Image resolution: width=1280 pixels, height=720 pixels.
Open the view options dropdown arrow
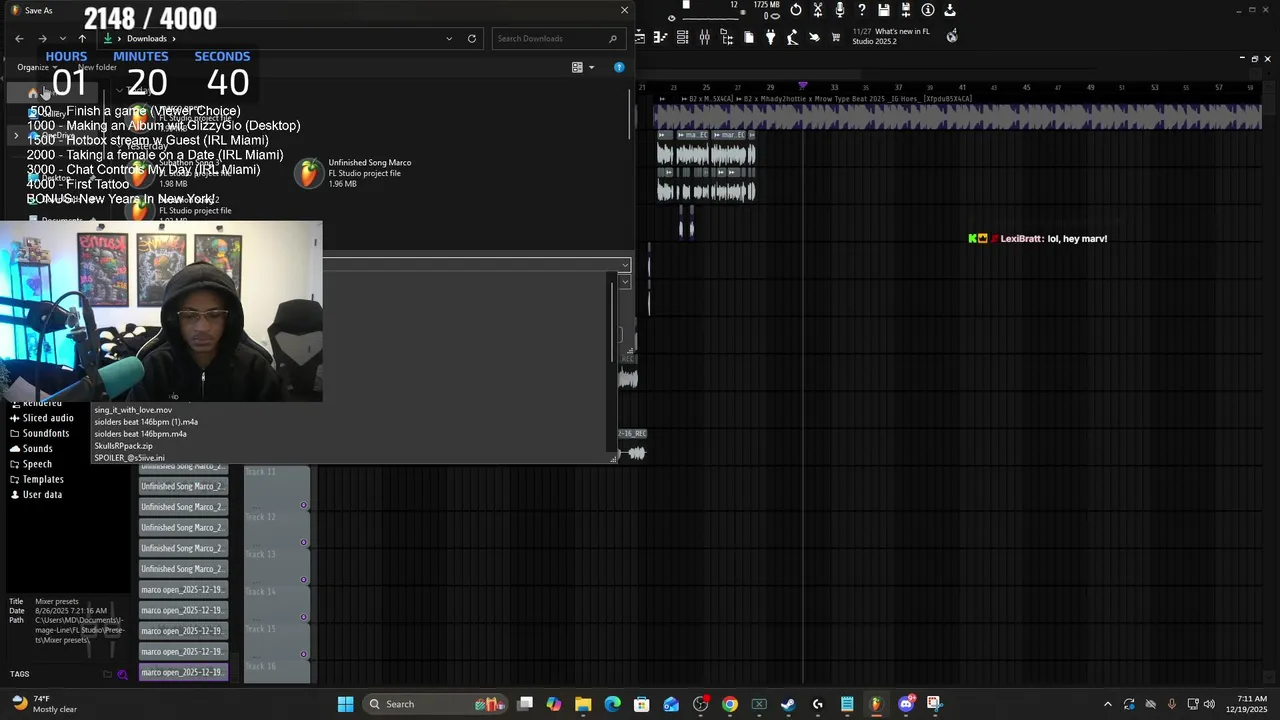coord(591,67)
